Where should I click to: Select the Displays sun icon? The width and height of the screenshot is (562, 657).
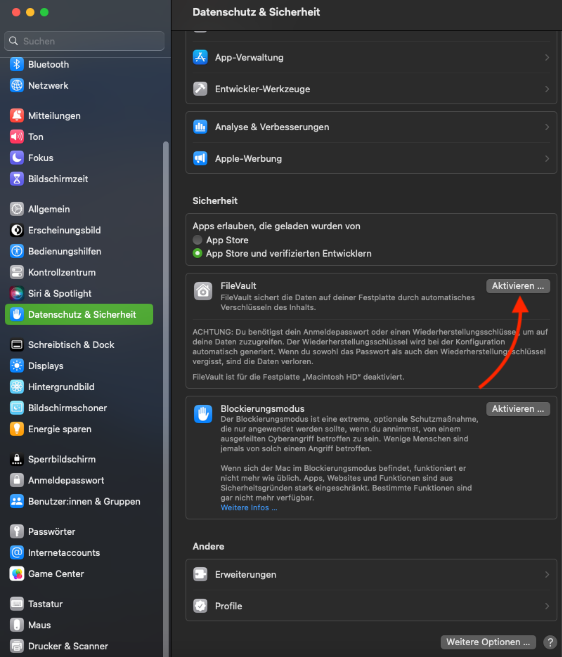click(x=17, y=366)
